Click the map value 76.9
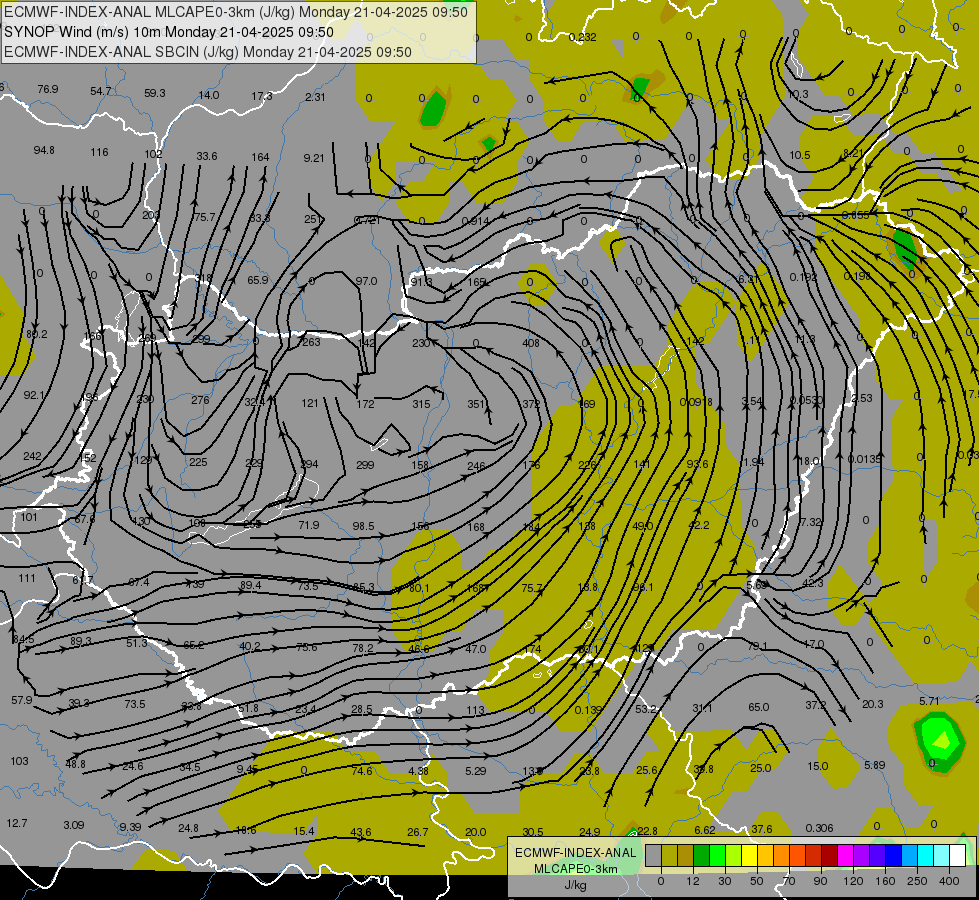Screen dimensions: 979x900 click(47, 89)
